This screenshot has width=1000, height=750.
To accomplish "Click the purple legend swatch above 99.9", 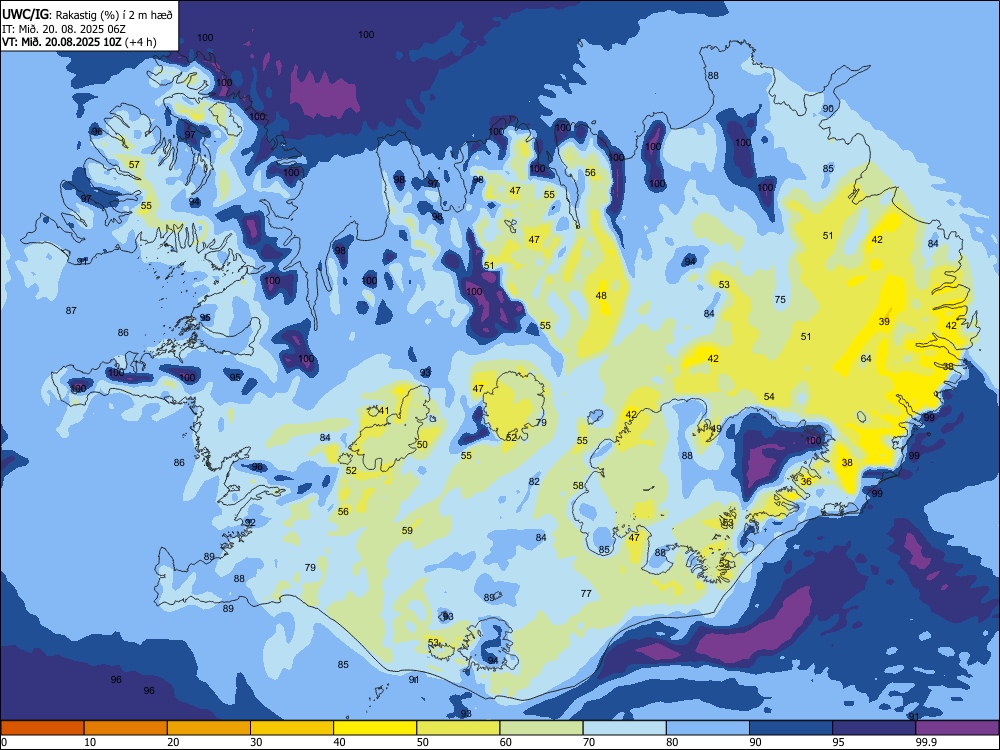I will click(x=957, y=728).
